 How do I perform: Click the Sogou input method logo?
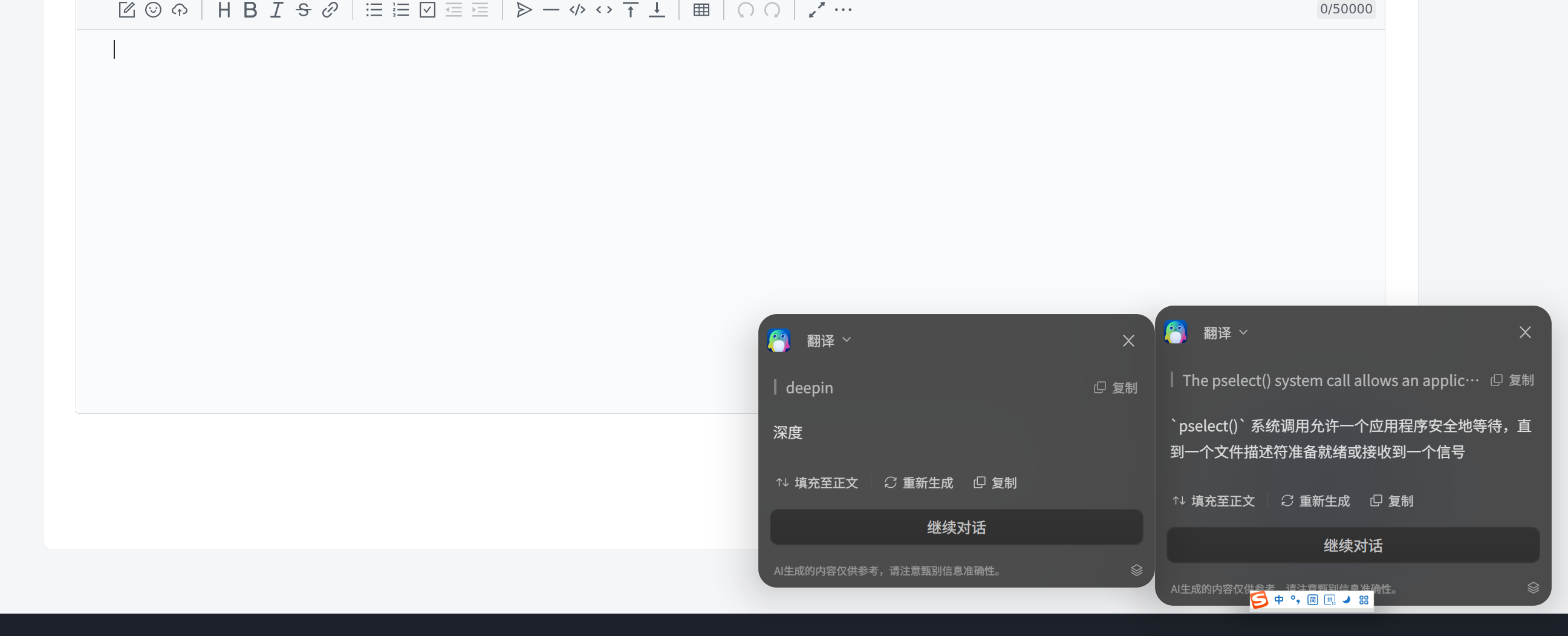click(1259, 600)
